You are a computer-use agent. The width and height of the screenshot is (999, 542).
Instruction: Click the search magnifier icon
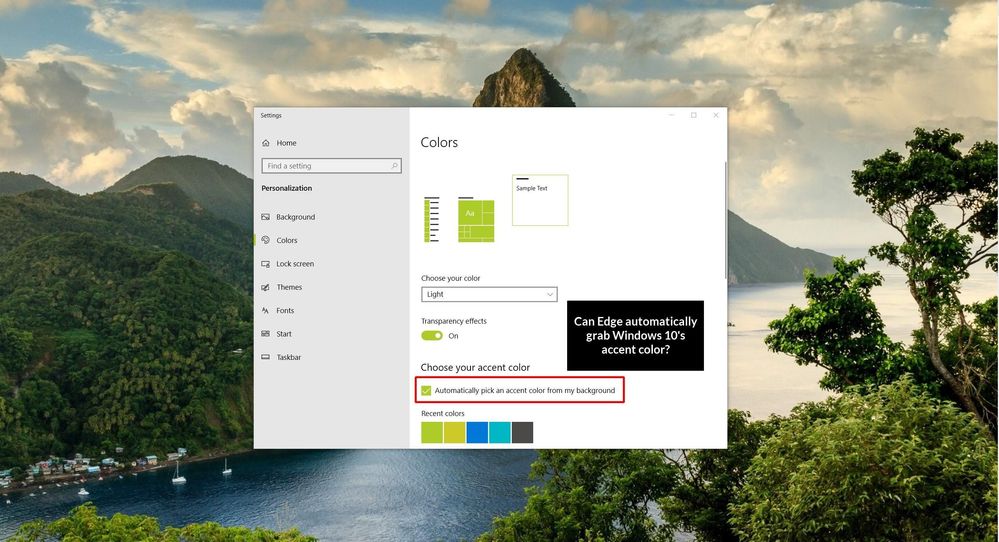[394, 166]
